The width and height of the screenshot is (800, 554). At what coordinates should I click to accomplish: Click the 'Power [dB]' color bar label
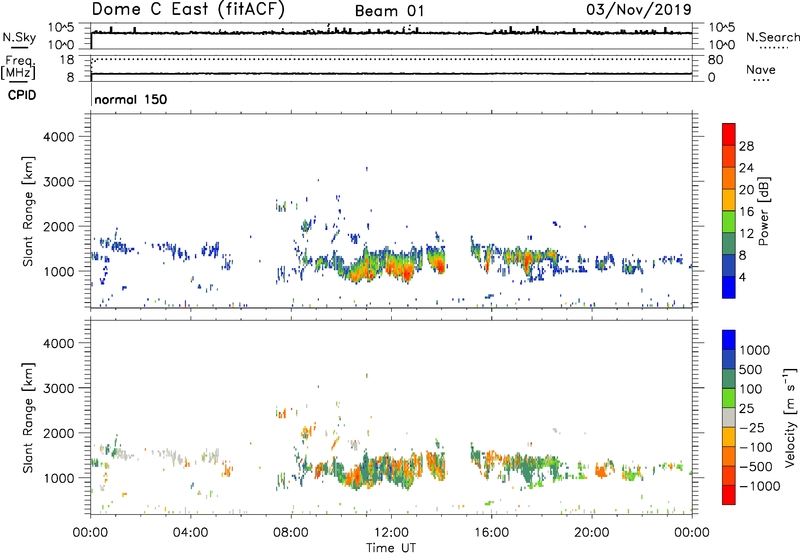point(763,211)
